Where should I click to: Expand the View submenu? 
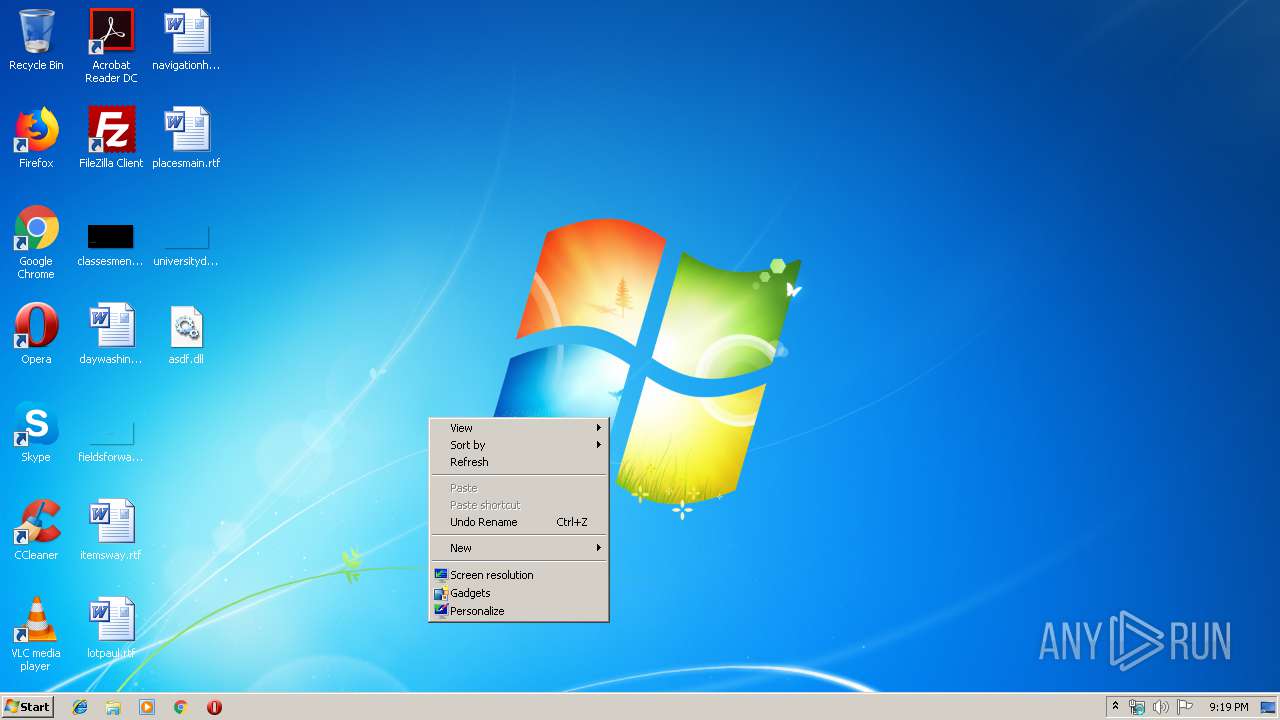click(519, 428)
